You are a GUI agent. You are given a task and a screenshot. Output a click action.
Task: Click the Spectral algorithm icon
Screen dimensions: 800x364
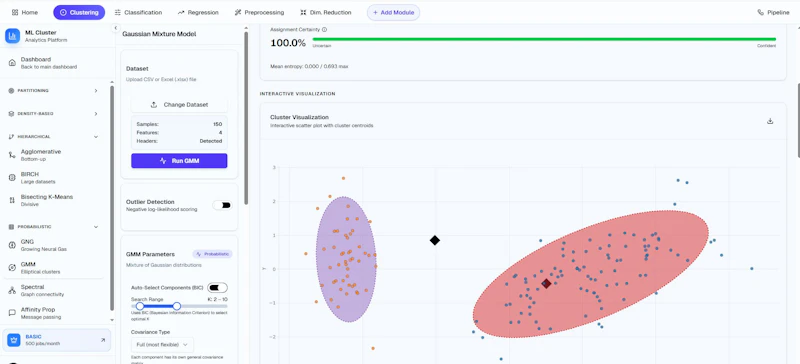(12, 290)
